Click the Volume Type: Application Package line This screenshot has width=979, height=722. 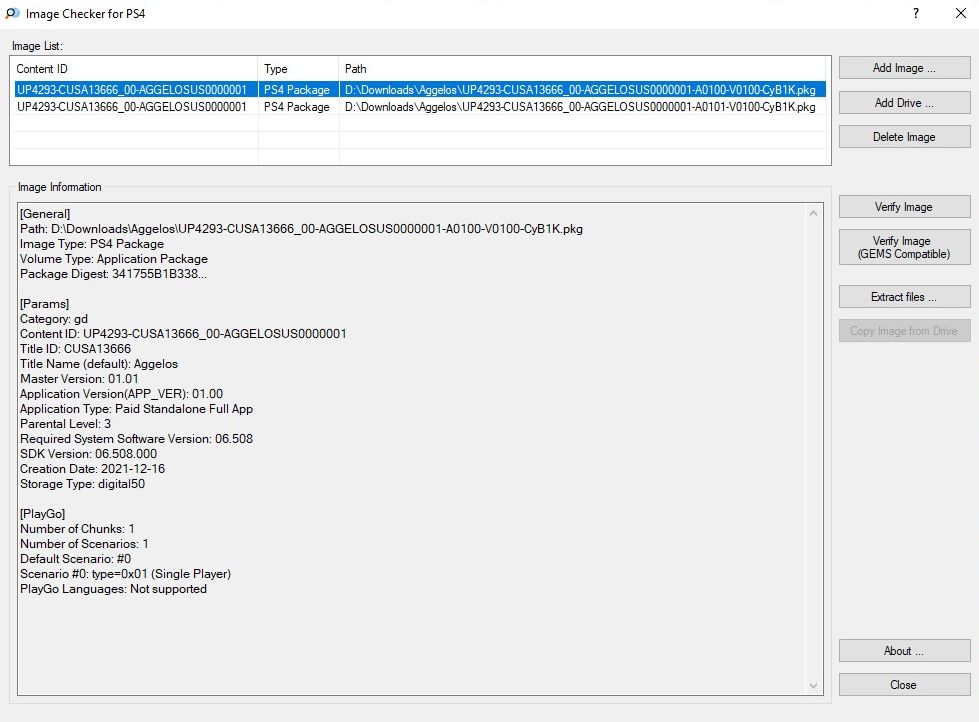point(114,259)
